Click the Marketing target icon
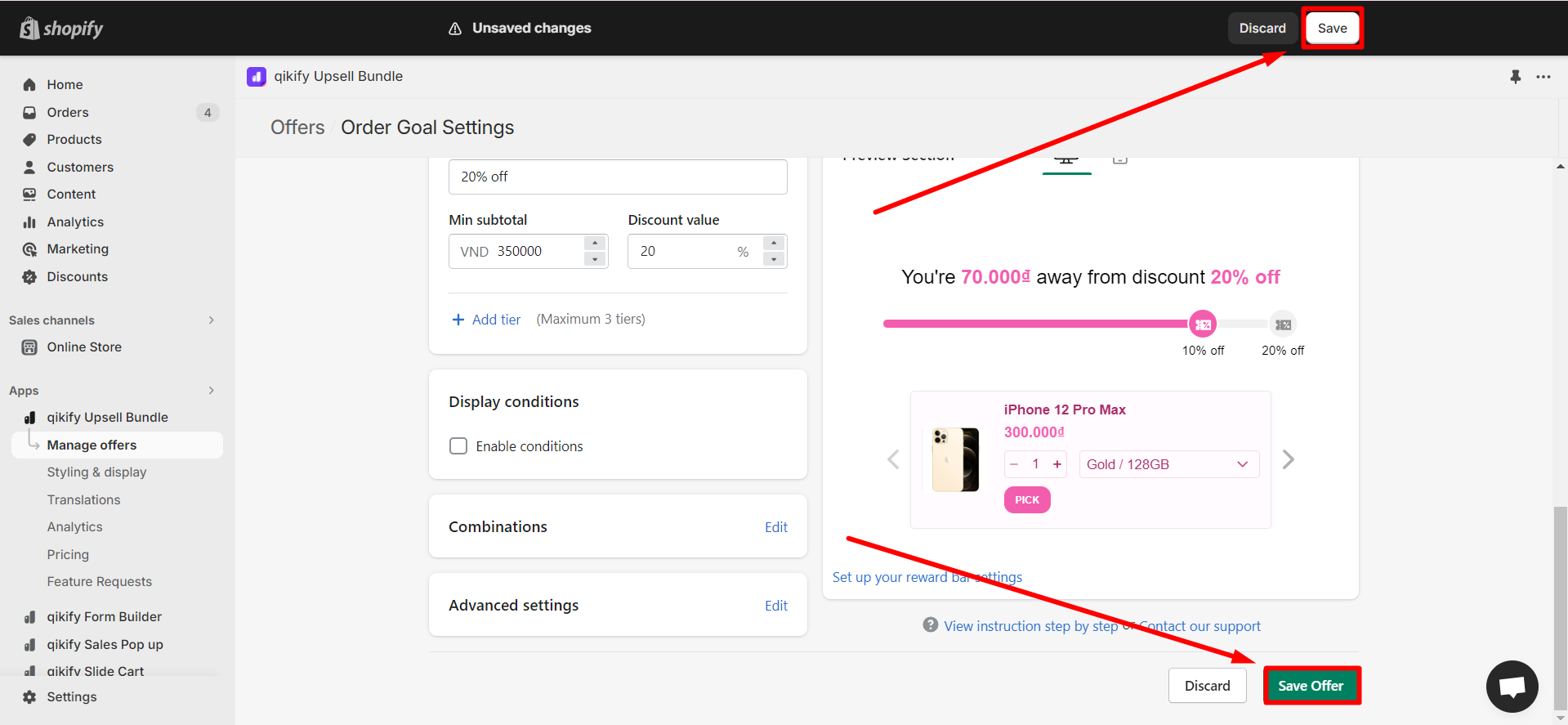 (29, 249)
